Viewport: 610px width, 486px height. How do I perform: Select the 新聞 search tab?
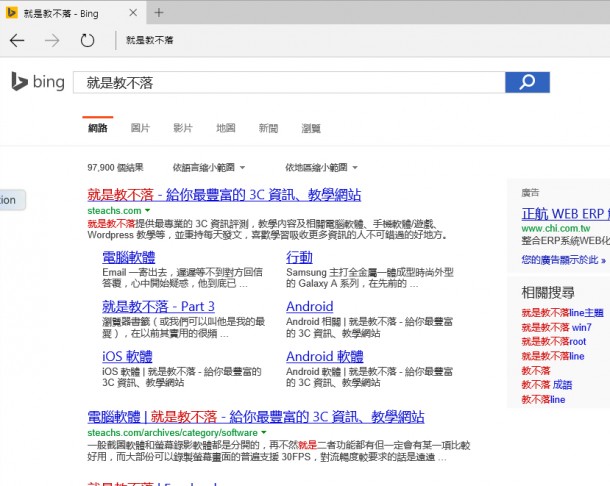(268, 128)
